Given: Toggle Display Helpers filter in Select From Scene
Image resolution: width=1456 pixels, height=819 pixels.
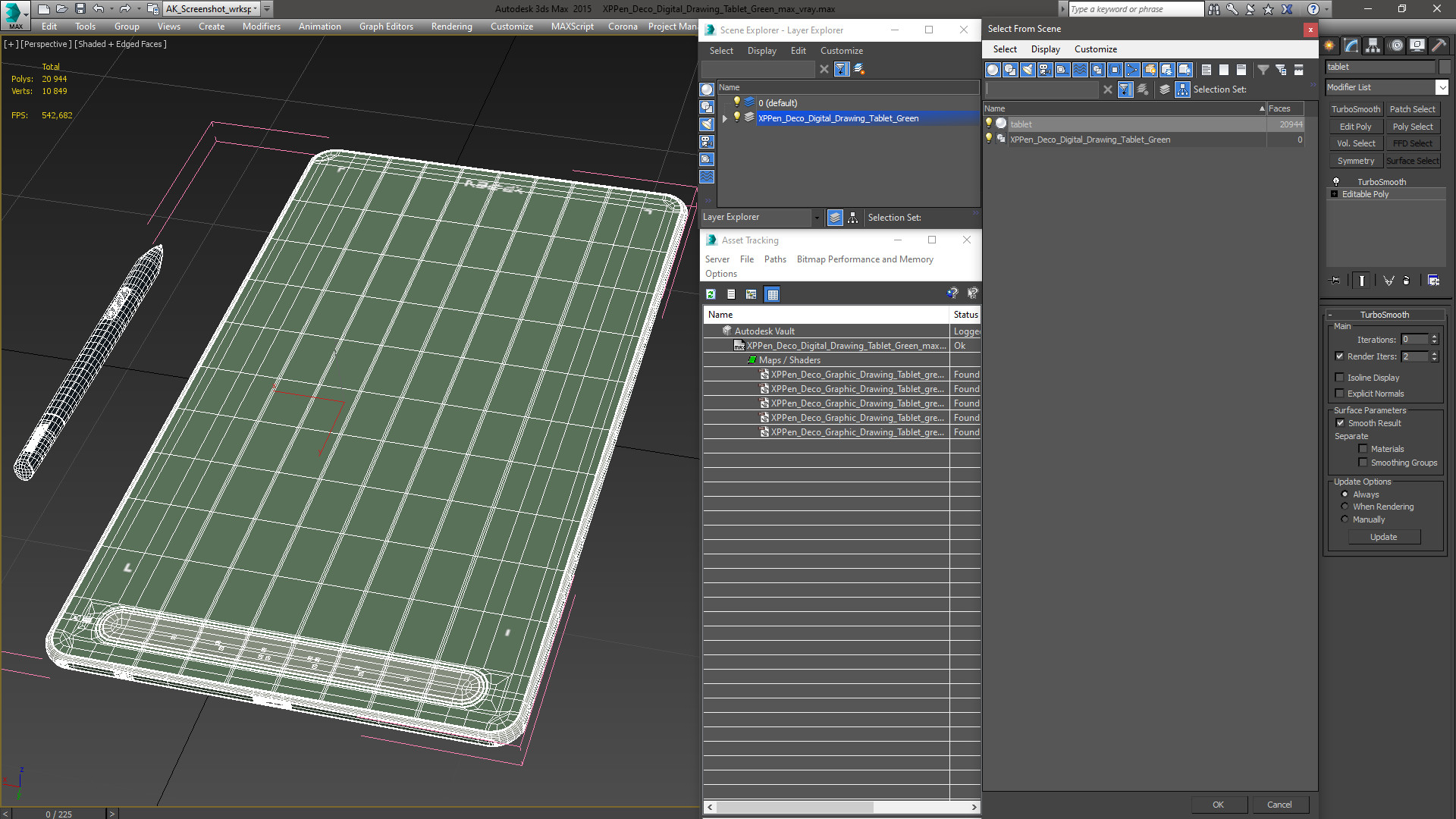Looking at the screenshot, I should click(1062, 70).
